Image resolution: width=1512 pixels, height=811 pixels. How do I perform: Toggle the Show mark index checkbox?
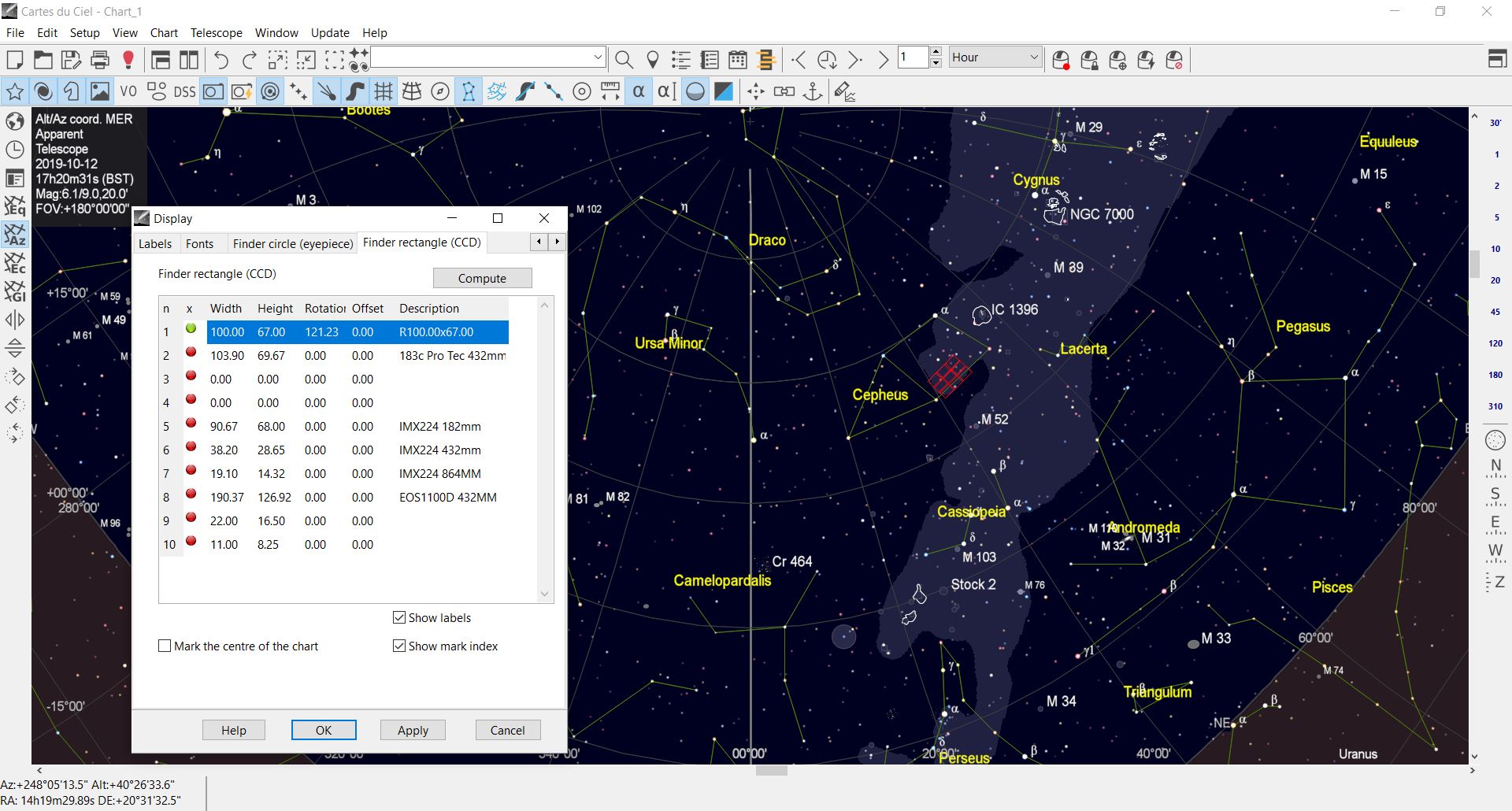point(399,646)
